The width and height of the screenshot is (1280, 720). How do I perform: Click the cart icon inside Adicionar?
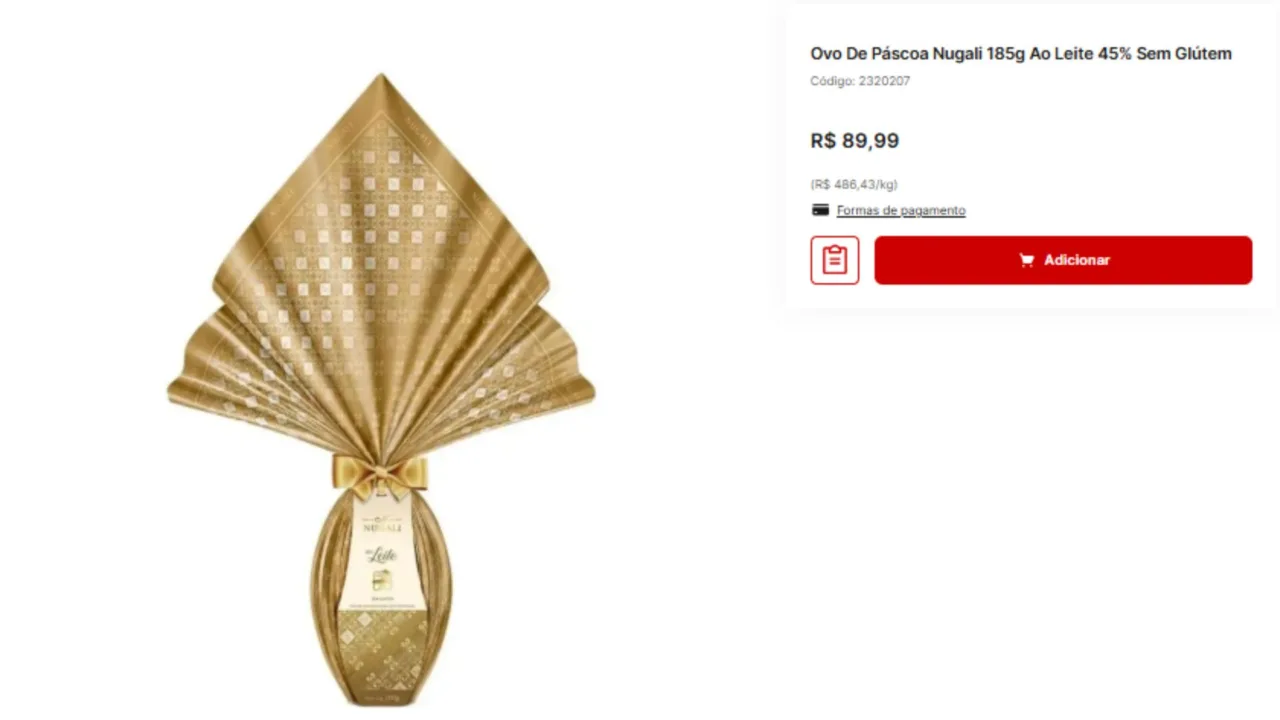(1026, 260)
